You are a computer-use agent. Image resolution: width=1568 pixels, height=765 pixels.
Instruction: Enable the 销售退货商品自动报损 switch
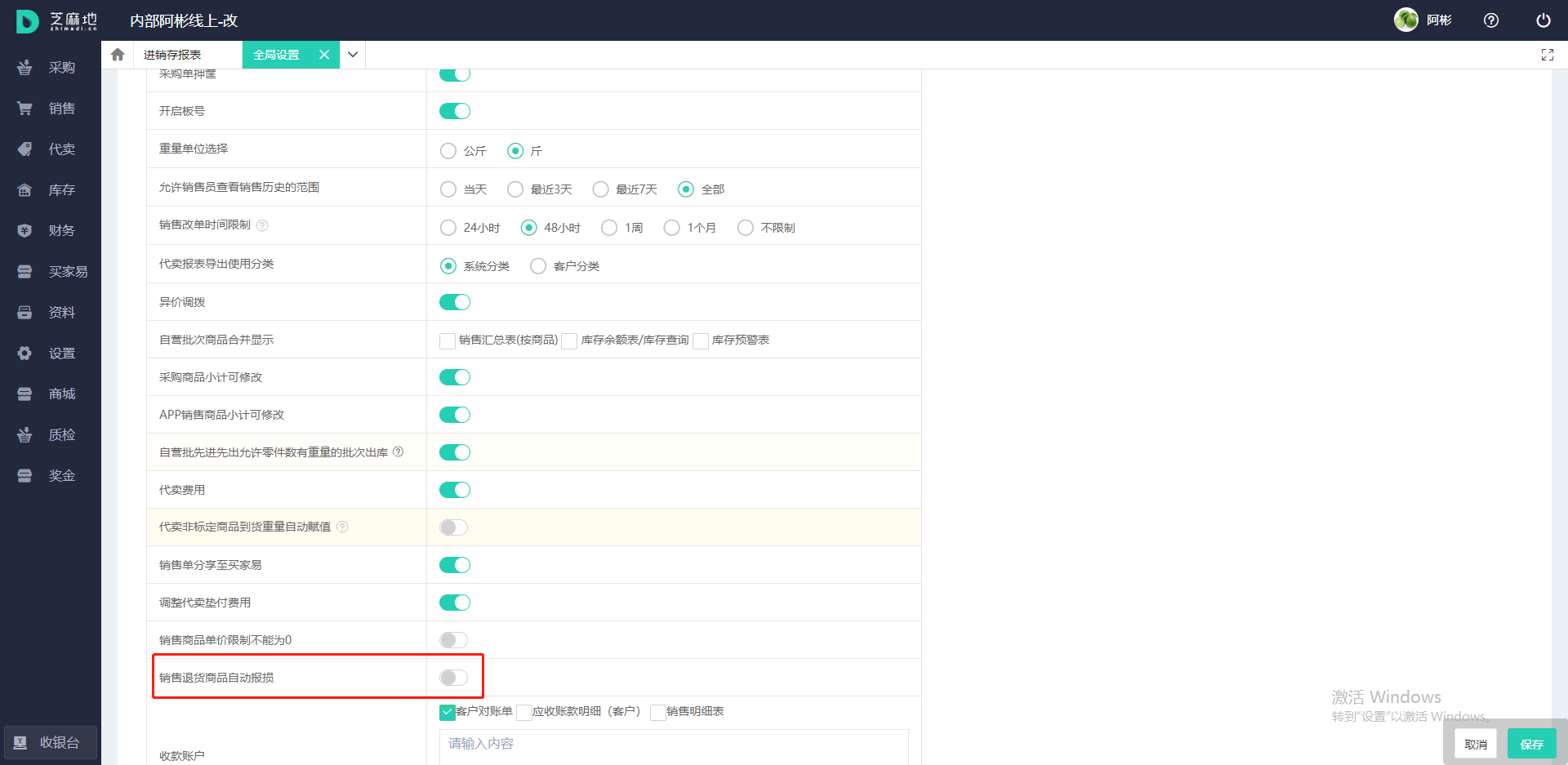click(x=453, y=678)
